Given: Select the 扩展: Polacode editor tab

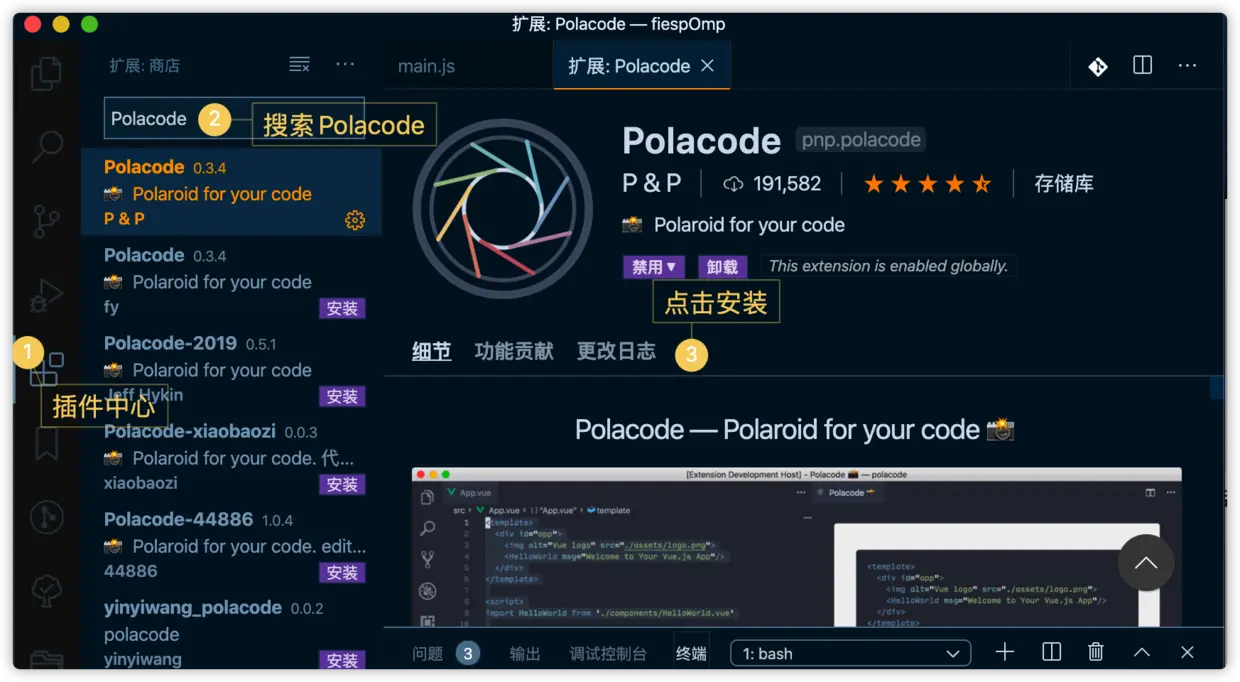Looking at the screenshot, I should 642,66.
